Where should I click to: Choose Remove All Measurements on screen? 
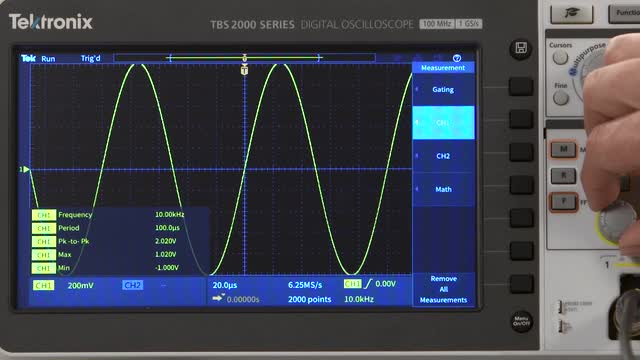pos(443,289)
